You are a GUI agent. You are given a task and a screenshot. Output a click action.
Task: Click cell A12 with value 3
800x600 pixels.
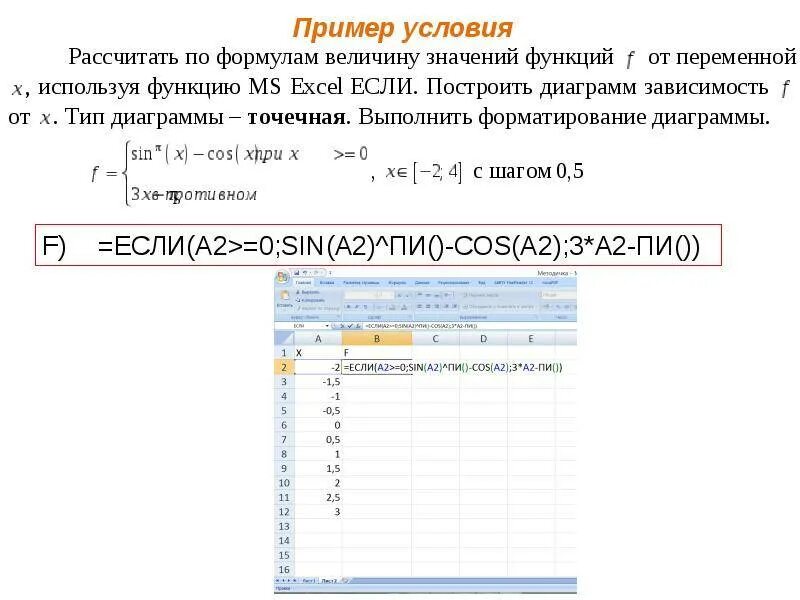318,512
